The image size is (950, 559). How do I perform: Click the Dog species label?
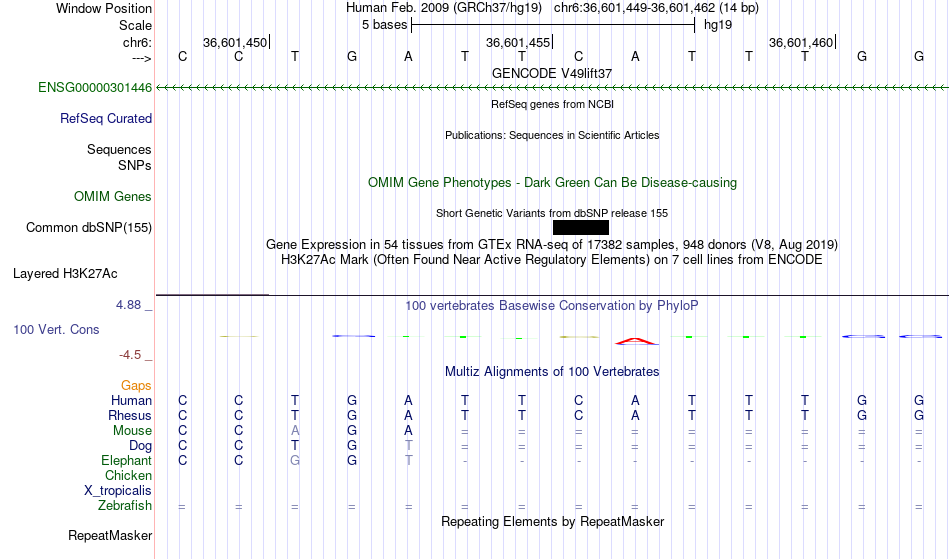click(140, 446)
